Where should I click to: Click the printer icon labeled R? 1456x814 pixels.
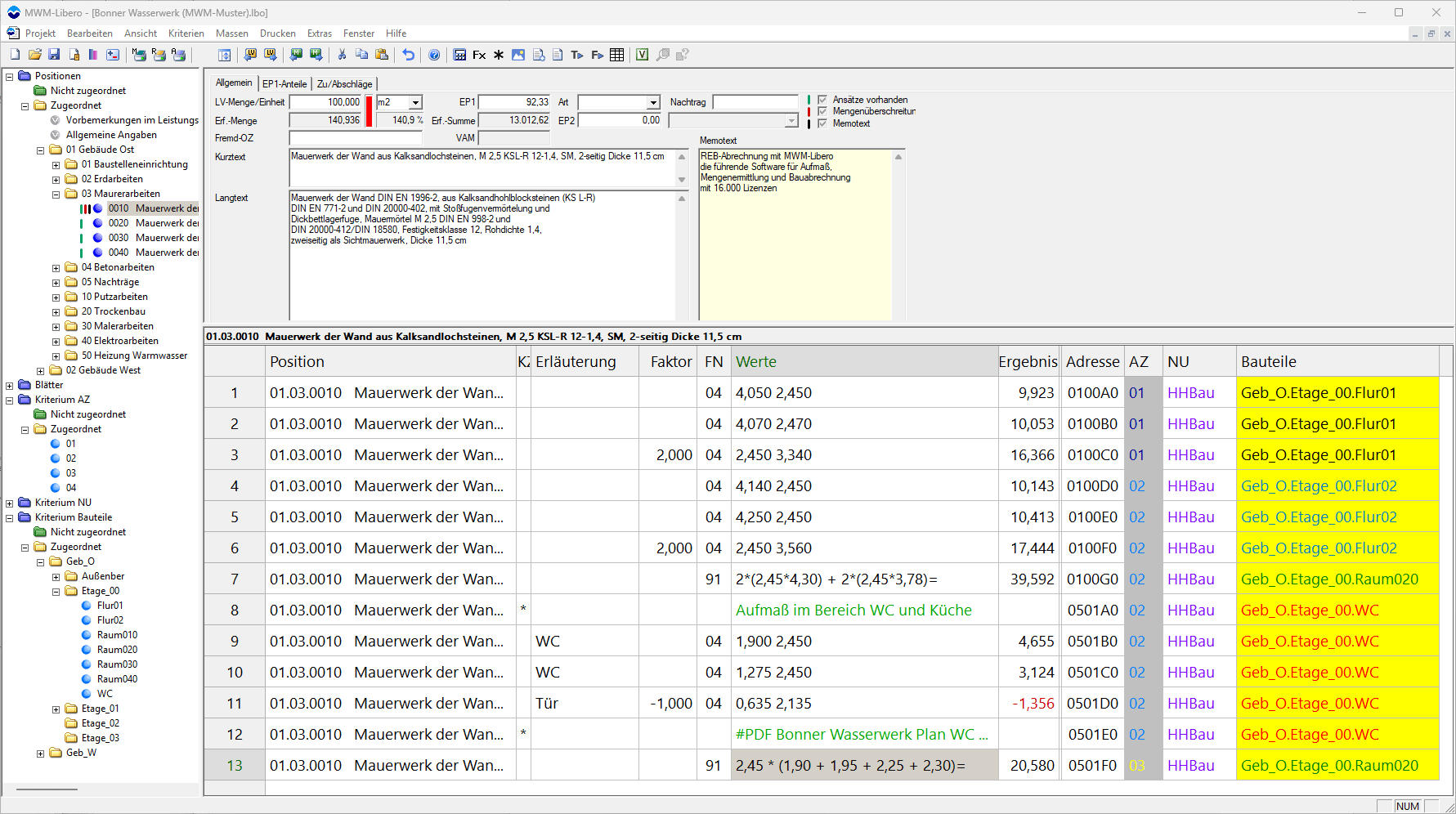pos(159,55)
